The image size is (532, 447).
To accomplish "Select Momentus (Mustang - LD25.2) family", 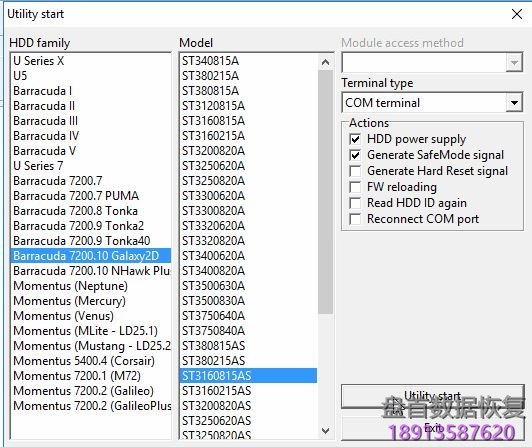I will (x=91, y=346).
